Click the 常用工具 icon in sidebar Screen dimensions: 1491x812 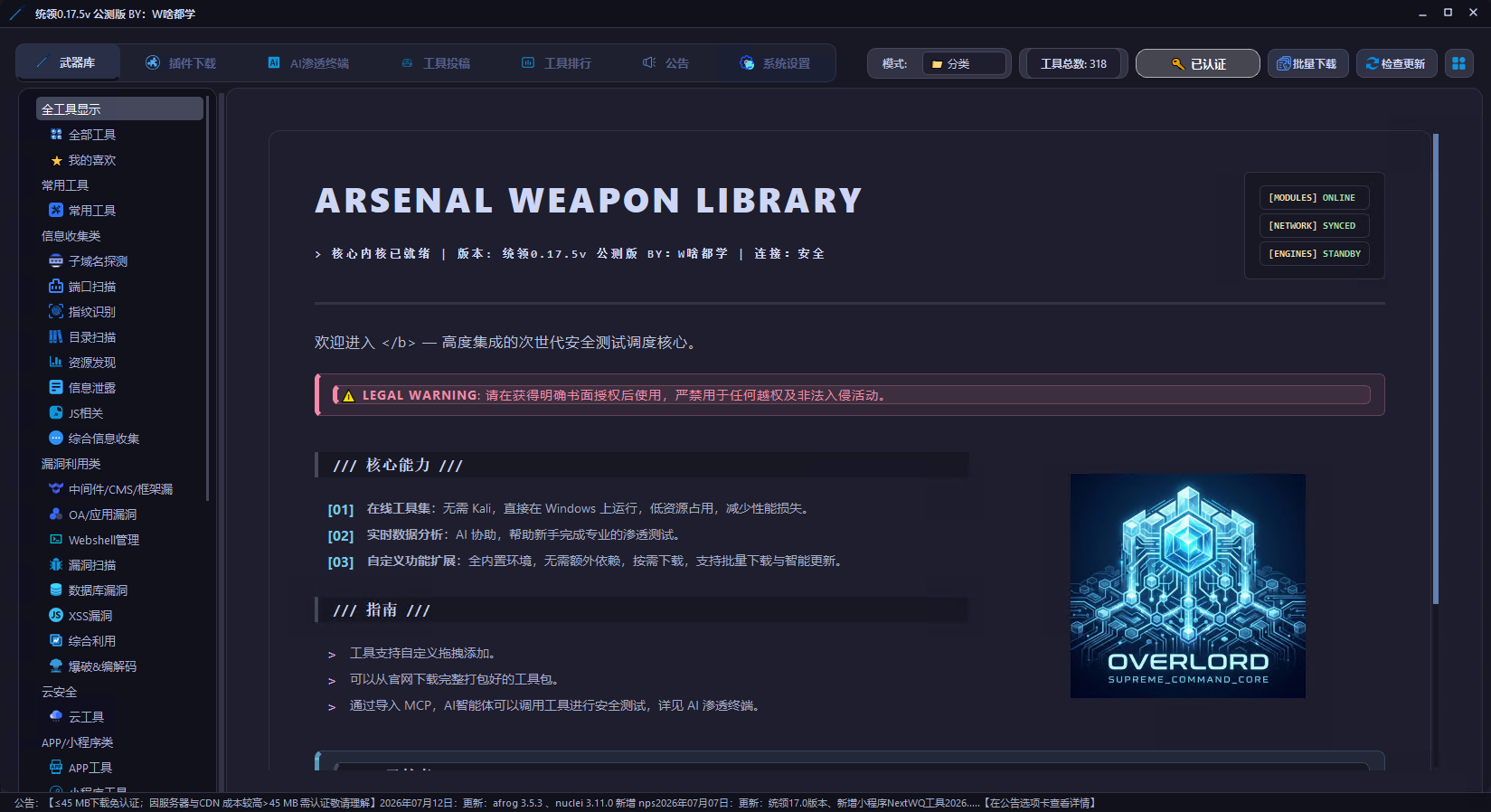(x=56, y=211)
